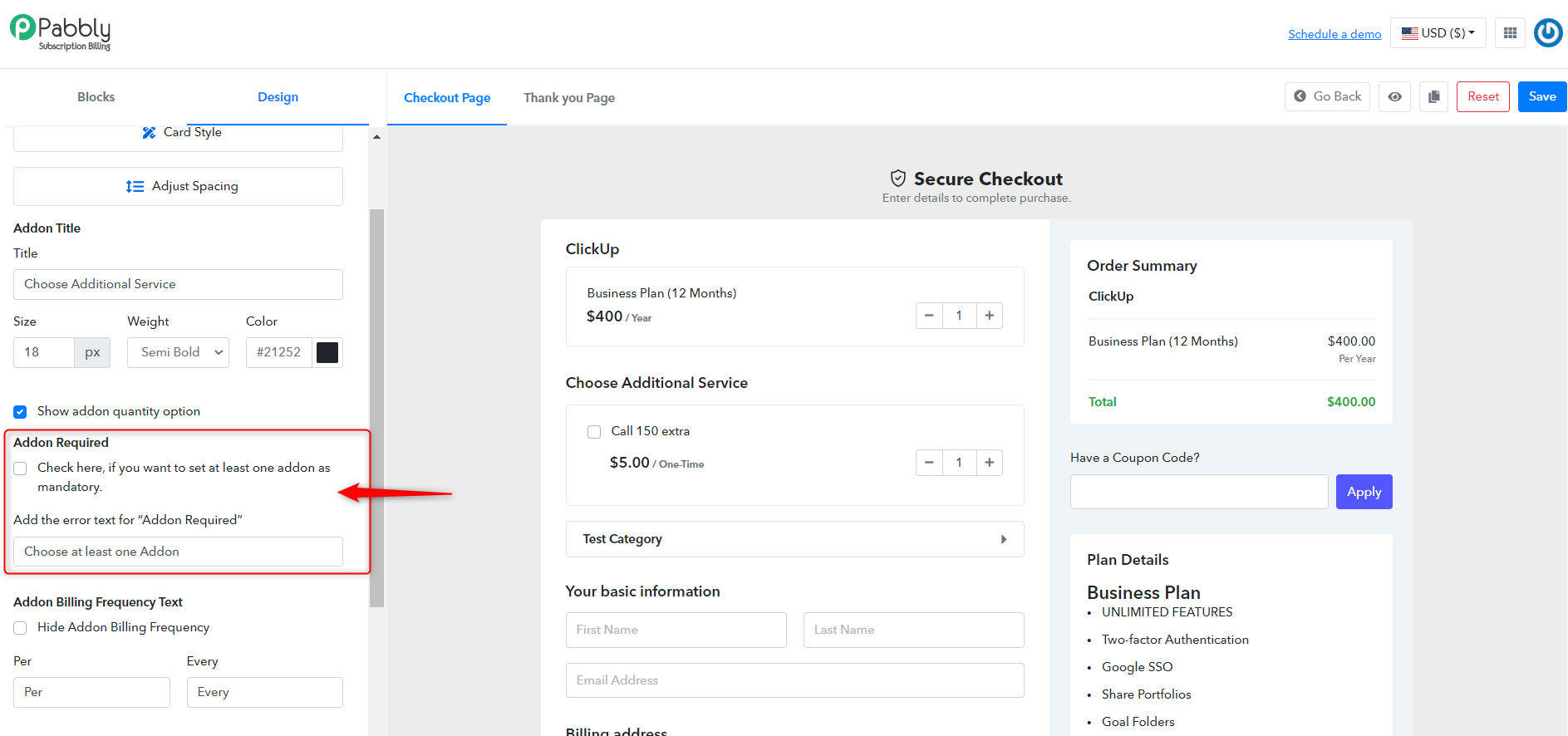Screen dimensions: 1568x736
Task: Click the Per text input field
Action: point(91,692)
